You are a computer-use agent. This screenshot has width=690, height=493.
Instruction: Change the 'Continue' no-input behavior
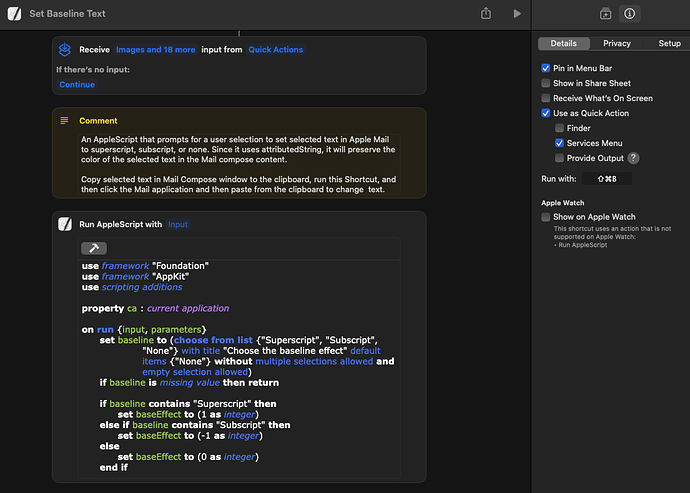(x=77, y=85)
